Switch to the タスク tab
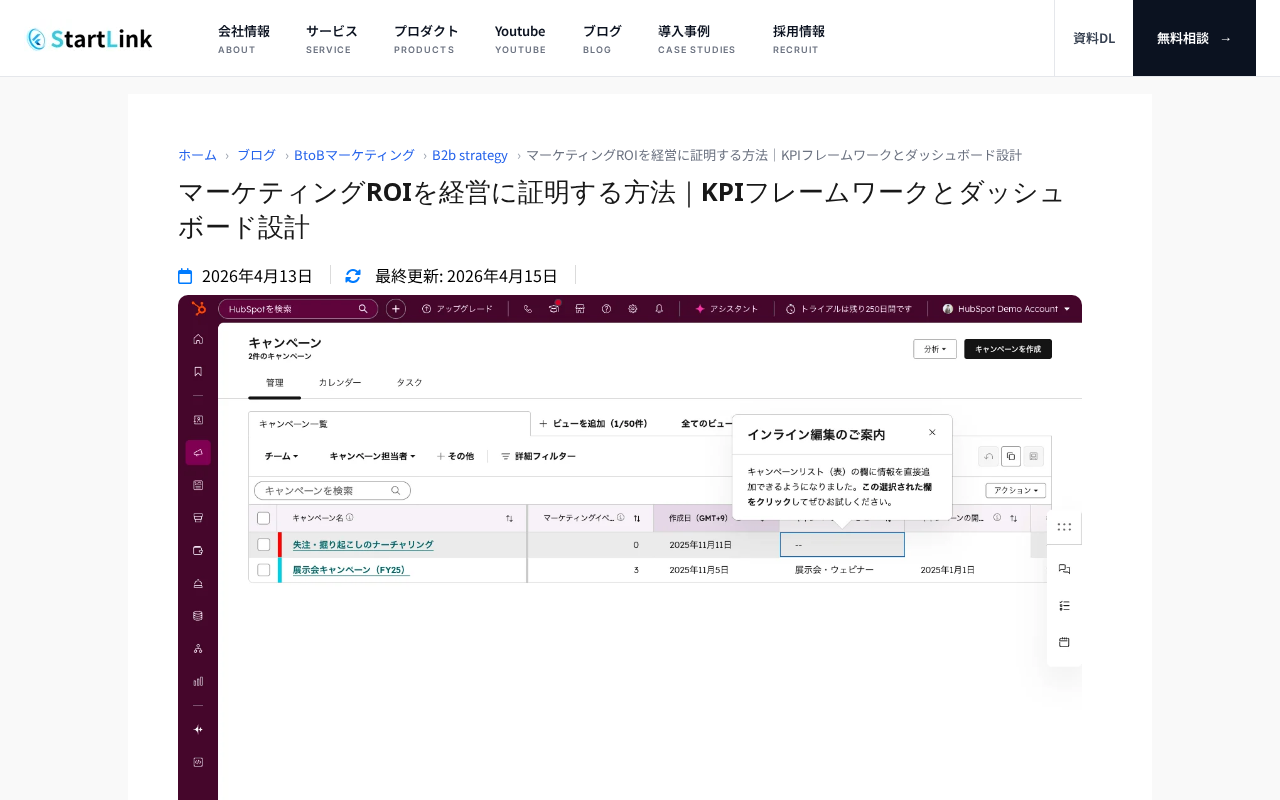This screenshot has width=1280, height=800. pyautogui.click(x=410, y=383)
